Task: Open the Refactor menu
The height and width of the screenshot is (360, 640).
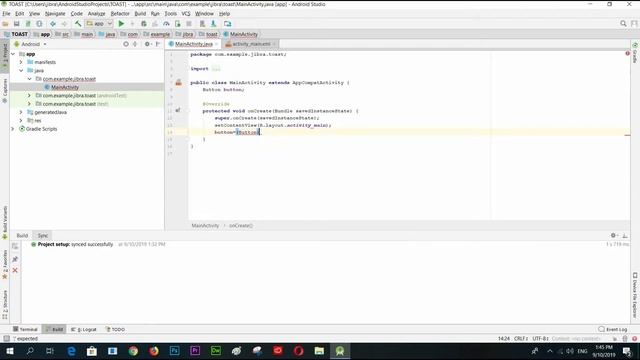Action: (x=120, y=13)
